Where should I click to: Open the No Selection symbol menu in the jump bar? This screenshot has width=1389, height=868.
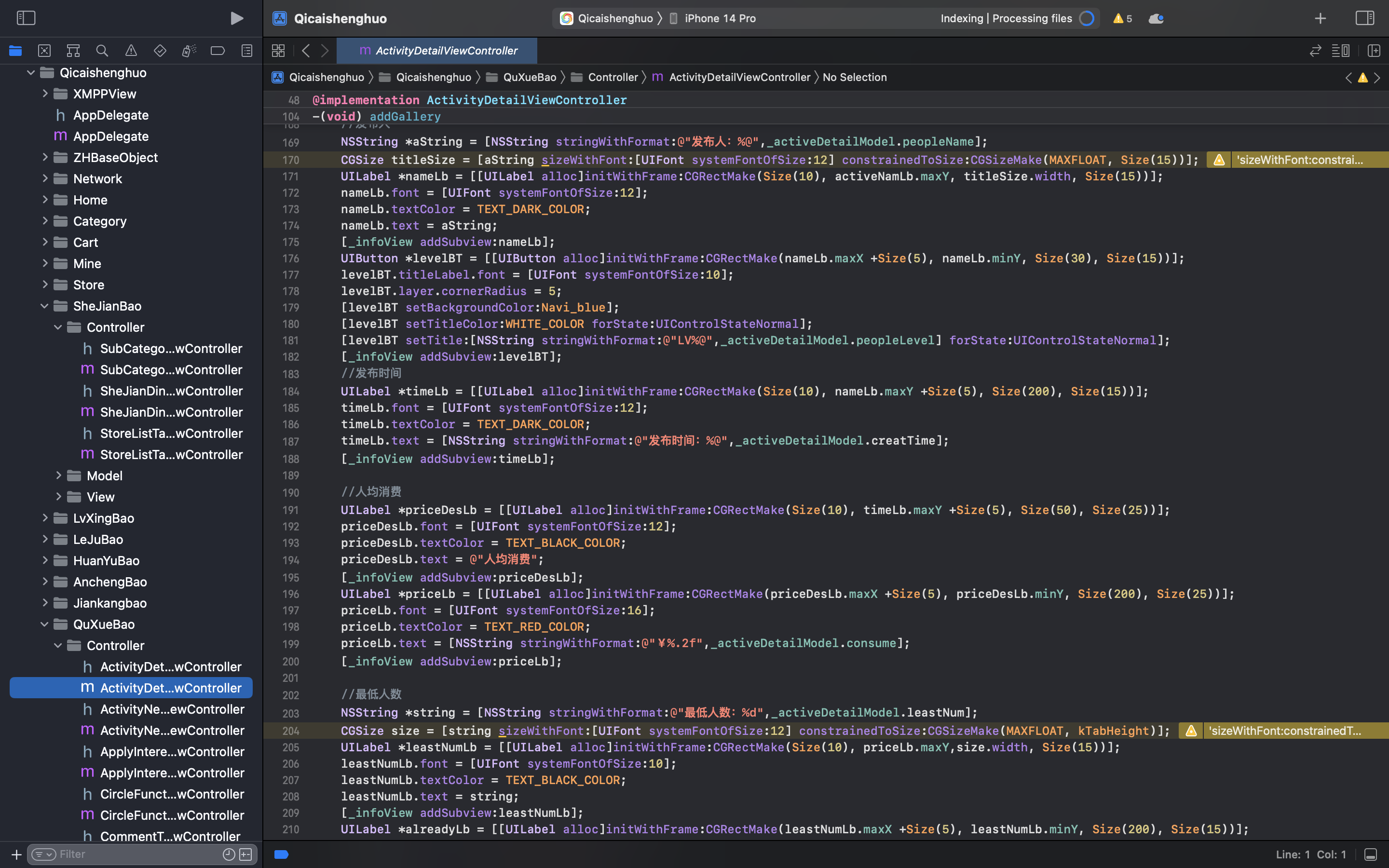pyautogui.click(x=855, y=77)
